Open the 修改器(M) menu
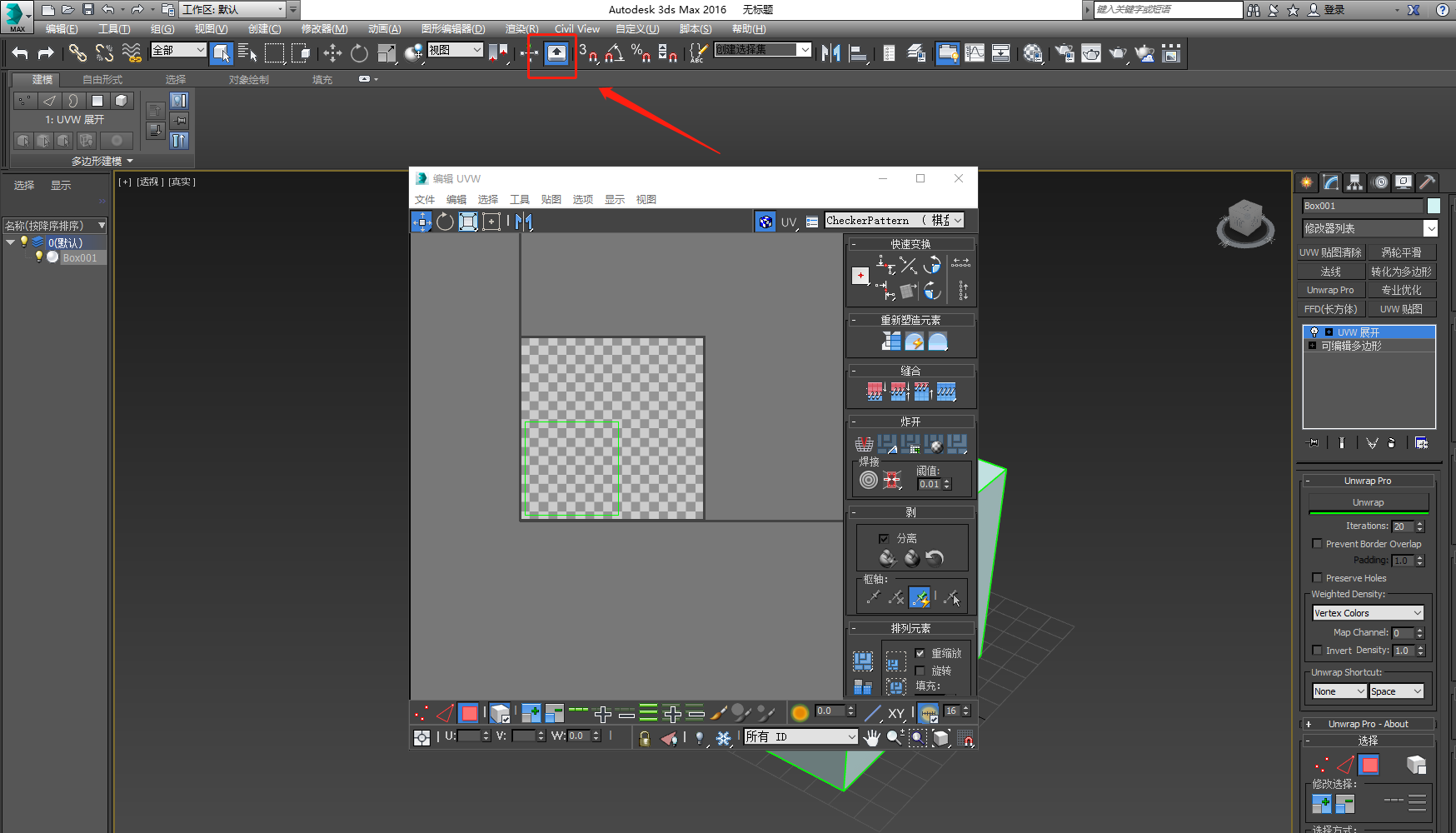 pos(324,28)
